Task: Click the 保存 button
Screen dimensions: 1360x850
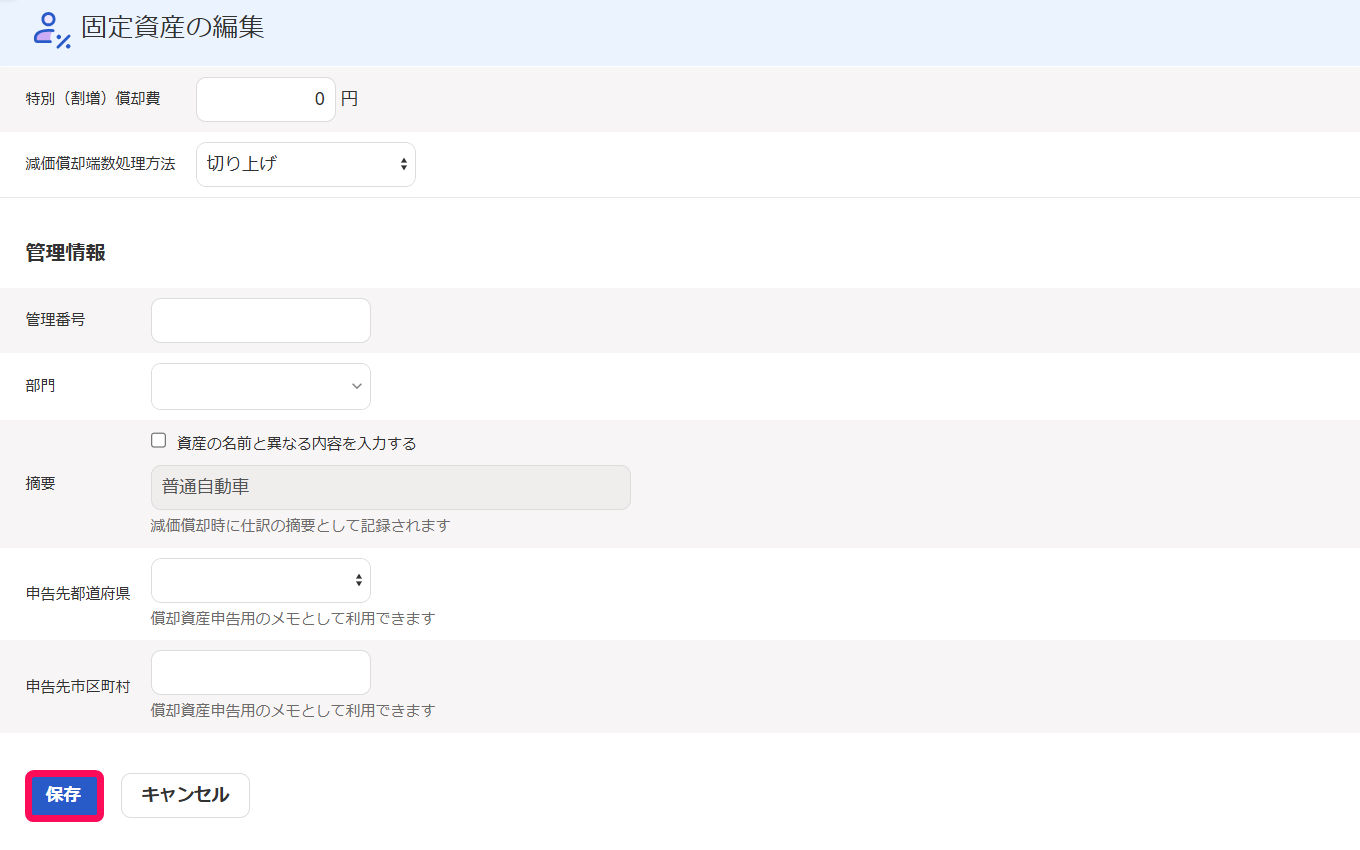Action: click(64, 796)
